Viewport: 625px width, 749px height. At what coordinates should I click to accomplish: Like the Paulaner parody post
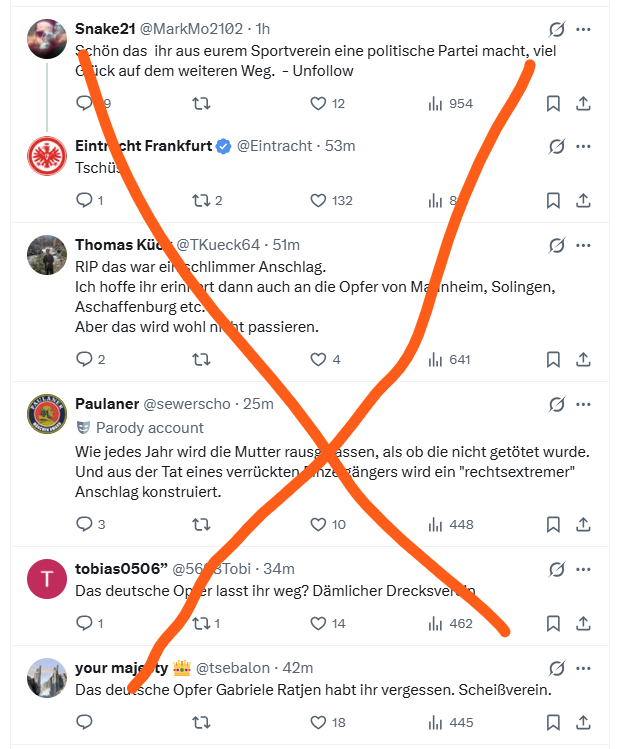click(319, 524)
